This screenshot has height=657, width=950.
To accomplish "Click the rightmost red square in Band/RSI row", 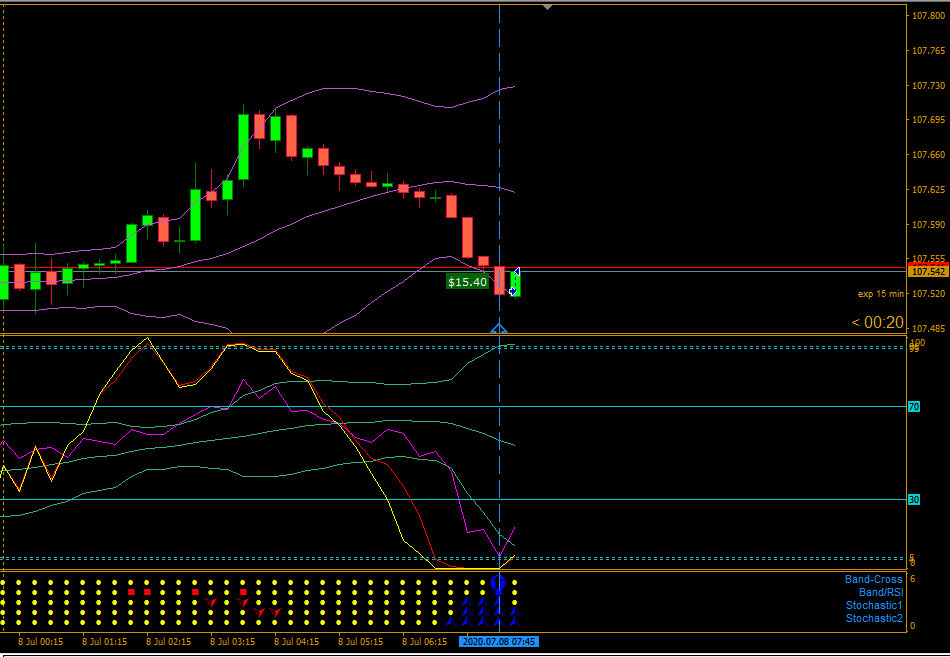I will 243,592.
